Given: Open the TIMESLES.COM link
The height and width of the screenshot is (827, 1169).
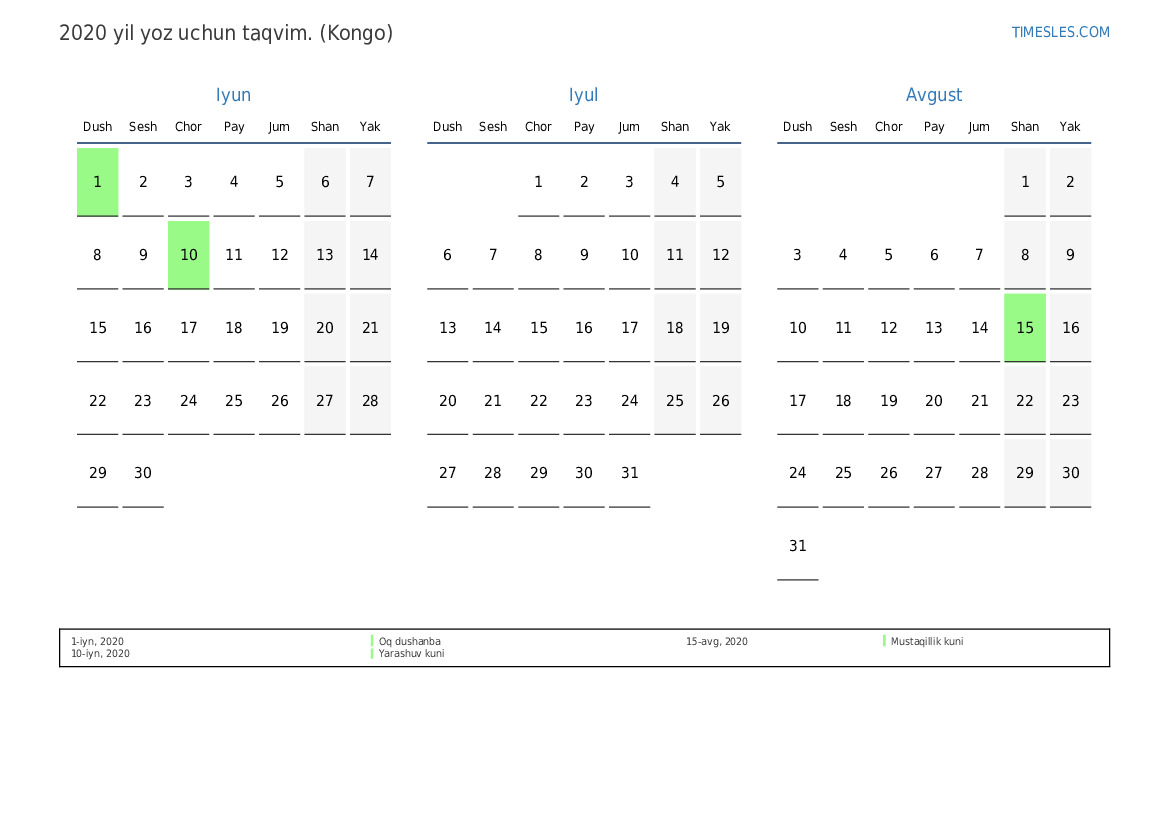Looking at the screenshot, I should pos(1060,32).
